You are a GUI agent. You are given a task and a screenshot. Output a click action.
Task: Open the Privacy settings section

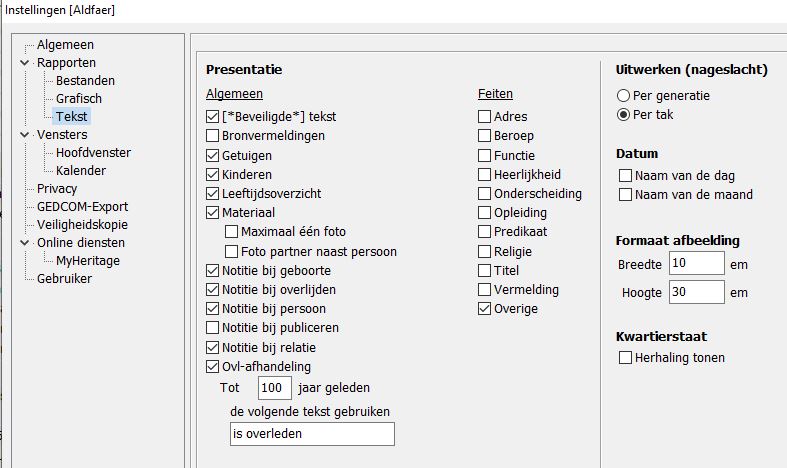click(57, 189)
